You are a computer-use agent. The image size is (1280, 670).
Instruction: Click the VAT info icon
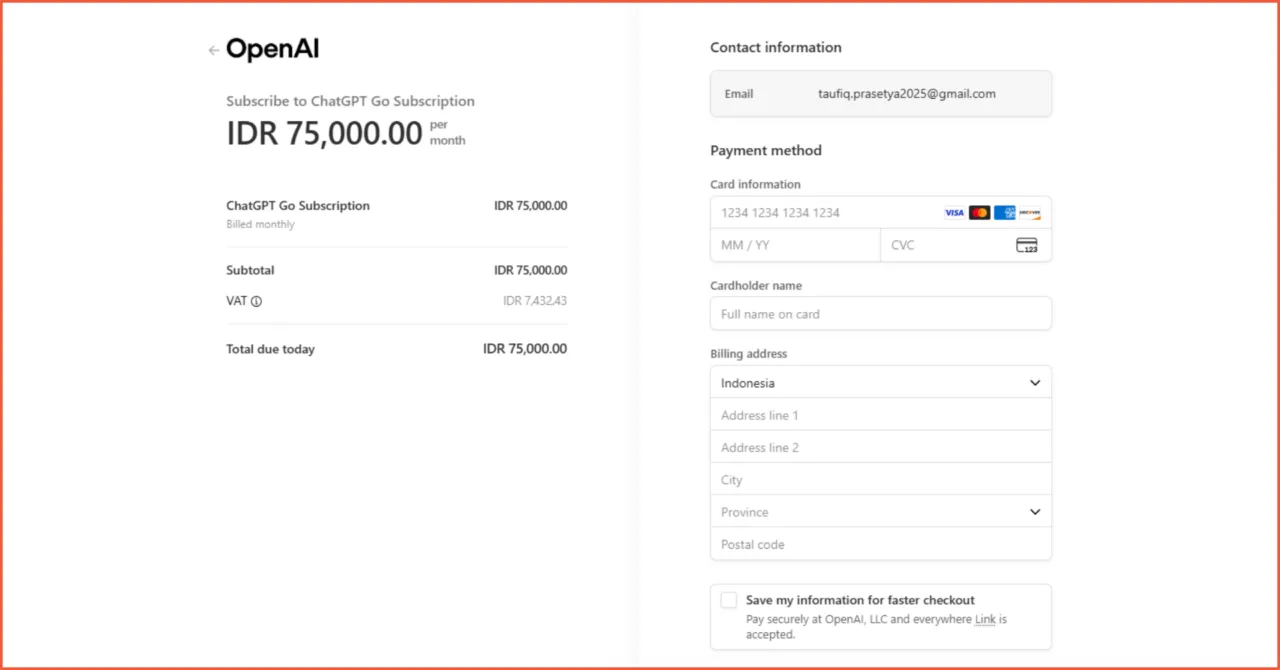[256, 301]
